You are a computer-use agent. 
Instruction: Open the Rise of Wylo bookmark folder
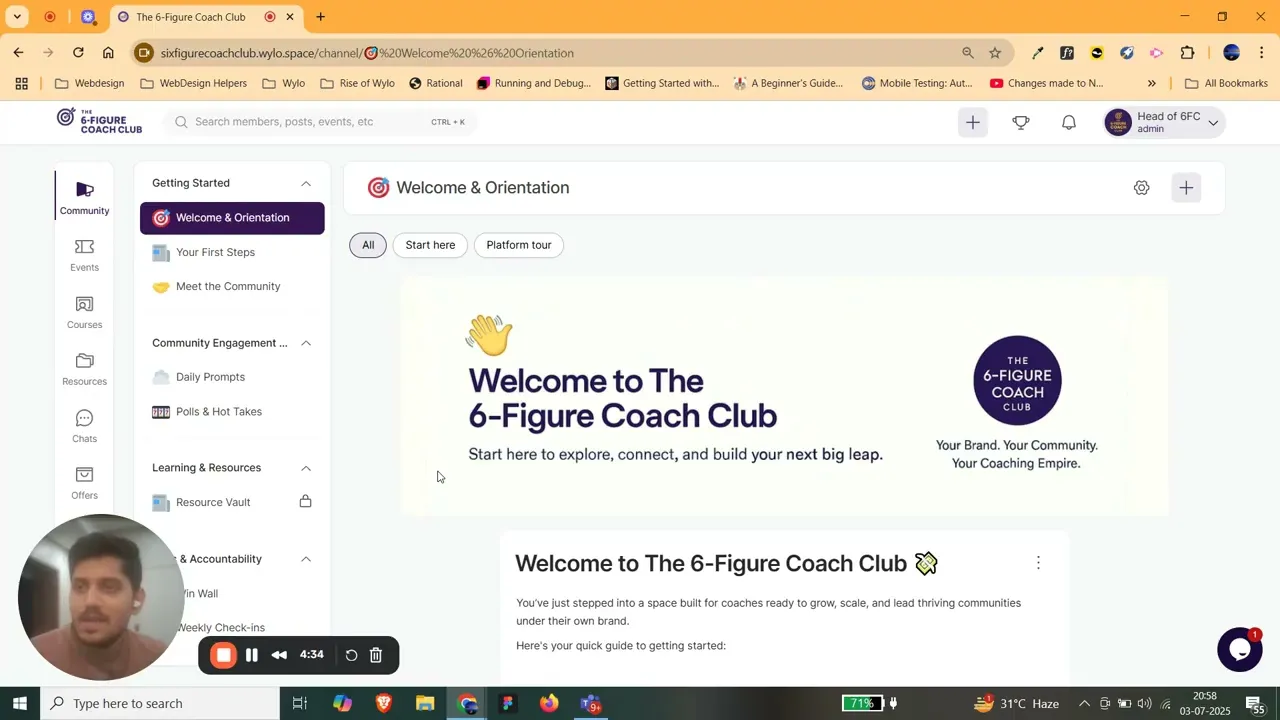(x=357, y=83)
